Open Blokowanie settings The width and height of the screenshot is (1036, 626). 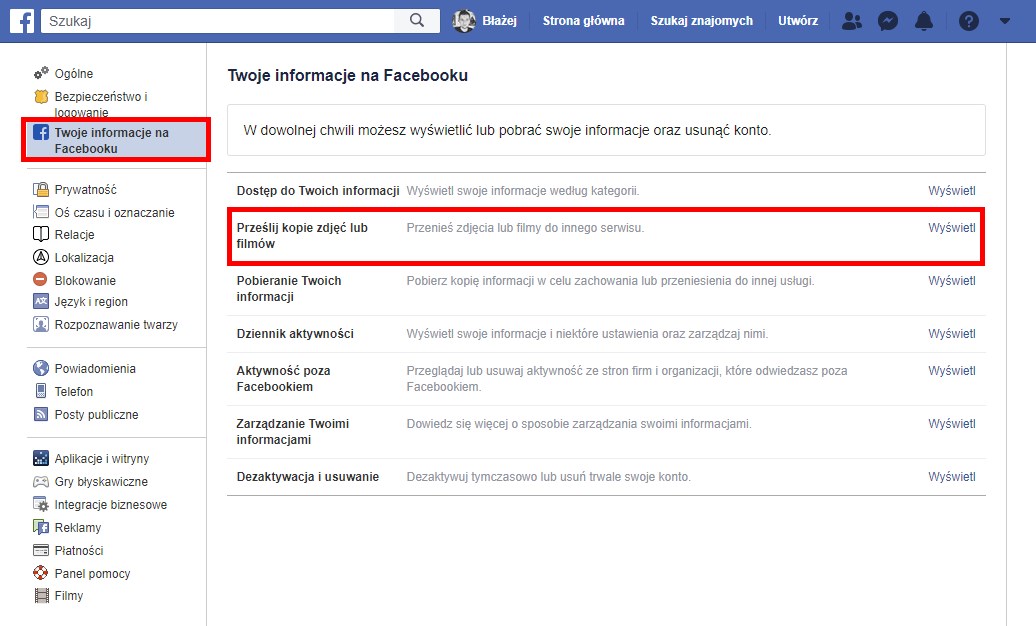click(x=85, y=280)
